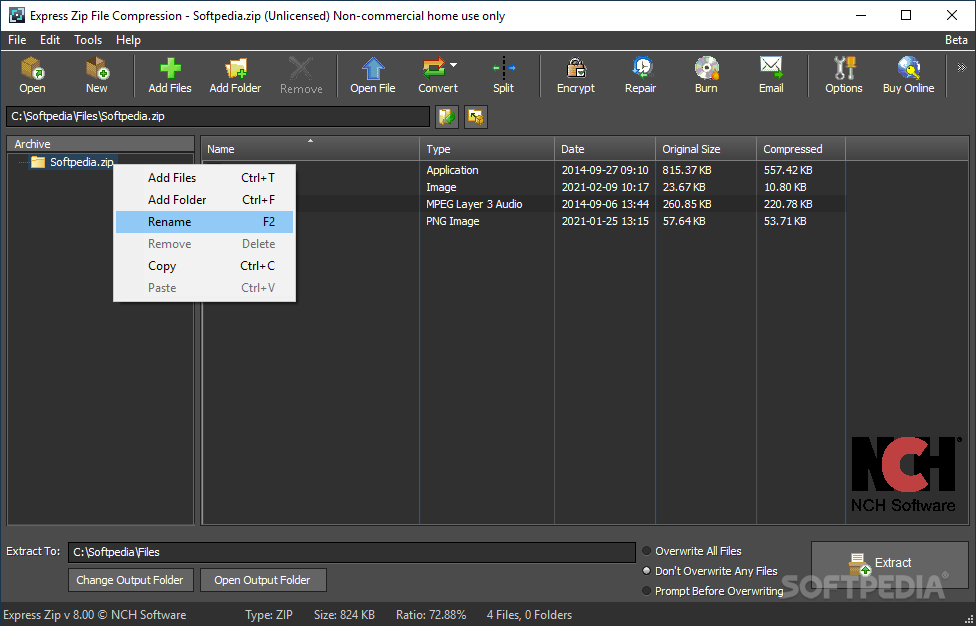Select Softpedia.zip in the Archive tree
The width and height of the screenshot is (976, 626).
pos(82,162)
